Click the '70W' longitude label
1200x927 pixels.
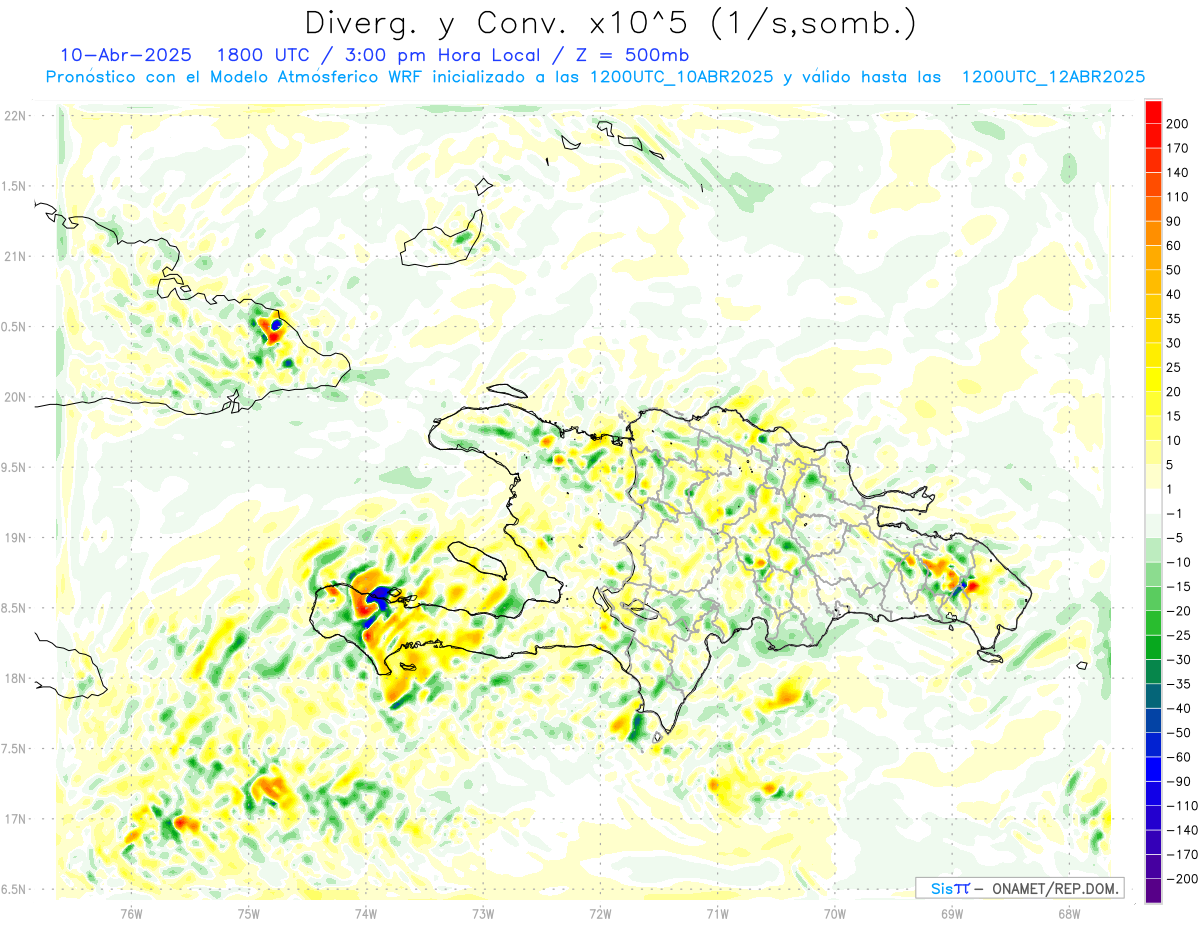tap(834, 913)
